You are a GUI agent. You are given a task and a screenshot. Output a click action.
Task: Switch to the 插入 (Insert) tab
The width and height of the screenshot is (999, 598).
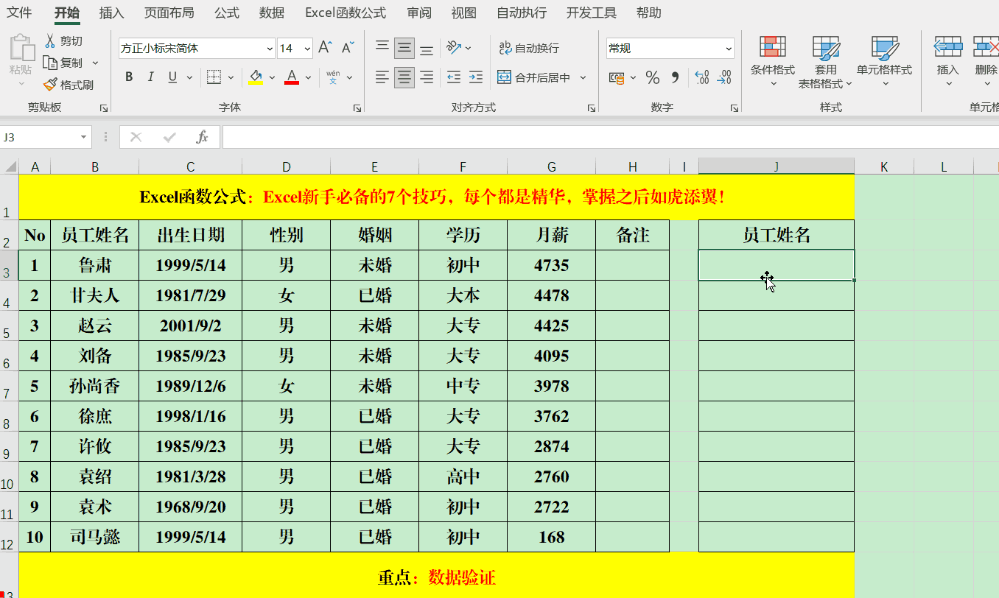(112, 13)
